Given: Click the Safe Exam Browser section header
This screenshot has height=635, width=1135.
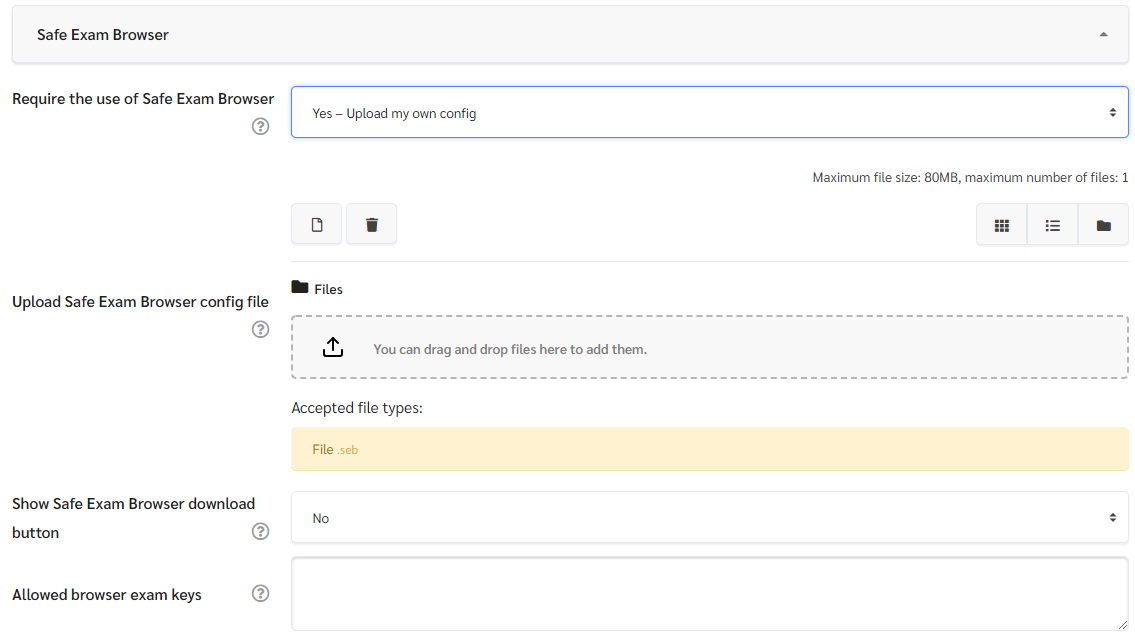Looking at the screenshot, I should [x=570, y=35].
